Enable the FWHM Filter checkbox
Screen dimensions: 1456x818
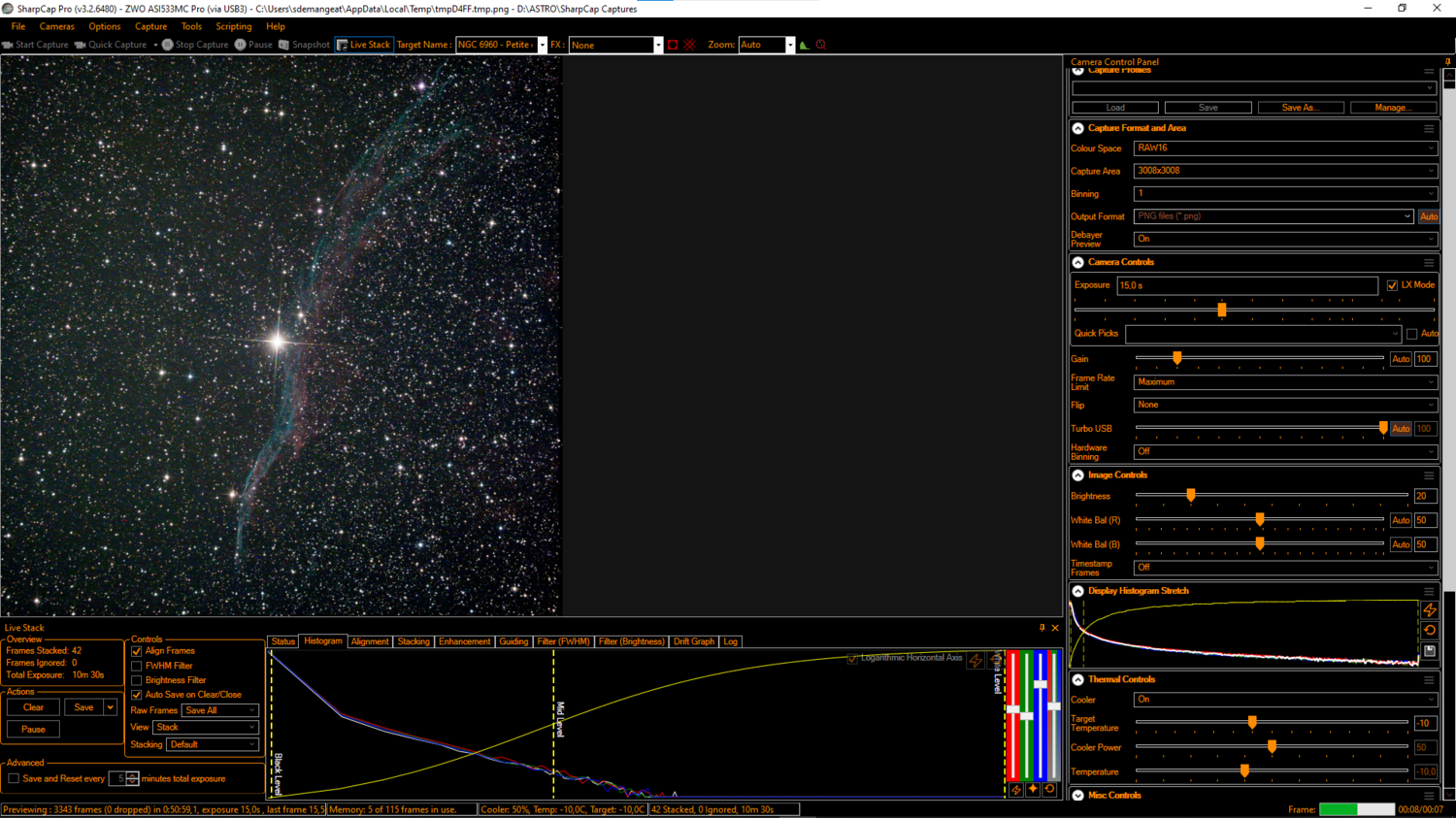click(137, 666)
